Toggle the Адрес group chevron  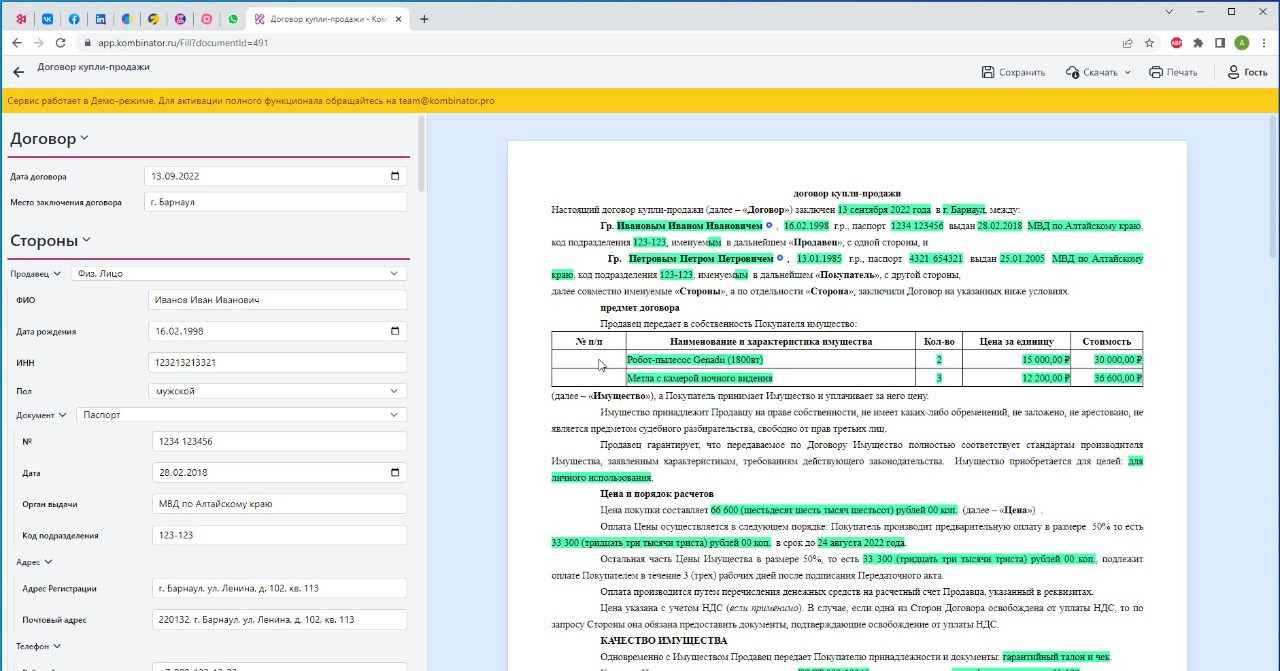[x=48, y=562]
